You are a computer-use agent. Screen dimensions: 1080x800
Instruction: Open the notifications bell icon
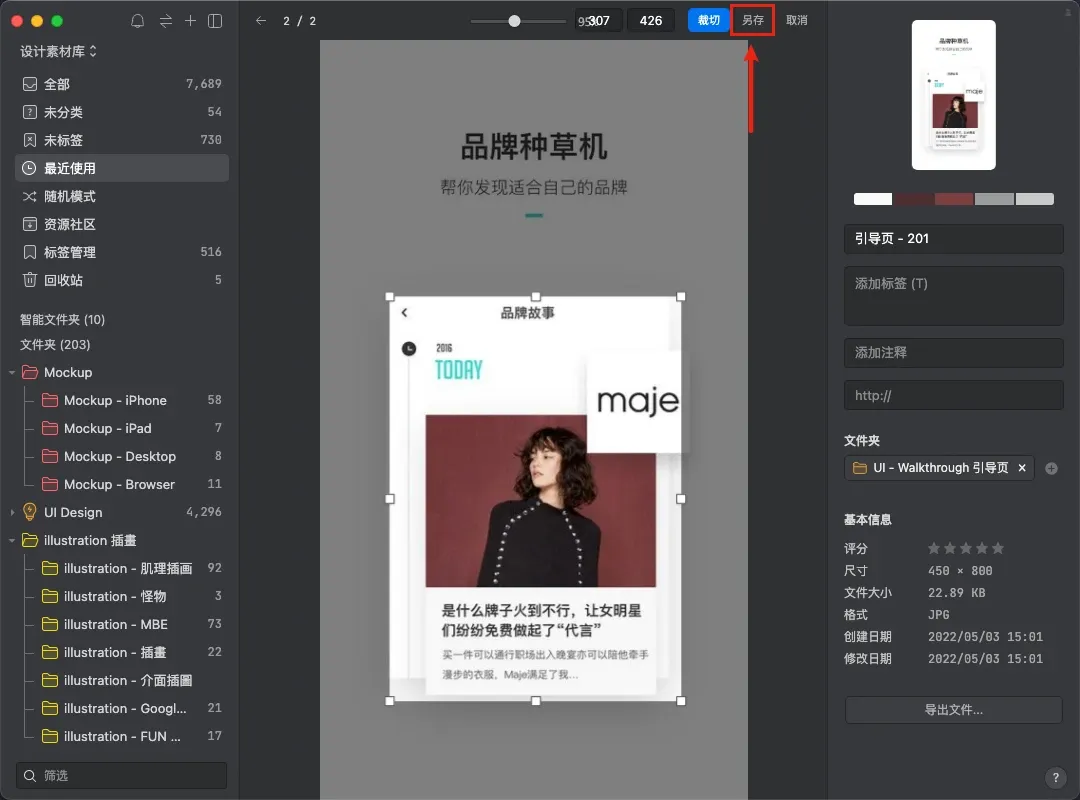click(138, 21)
